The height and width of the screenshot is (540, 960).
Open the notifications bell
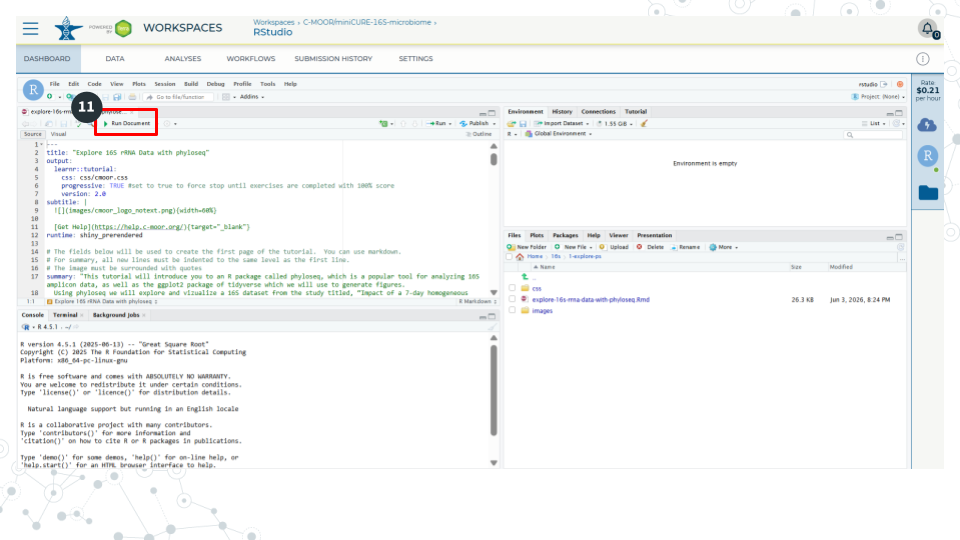coord(928,28)
